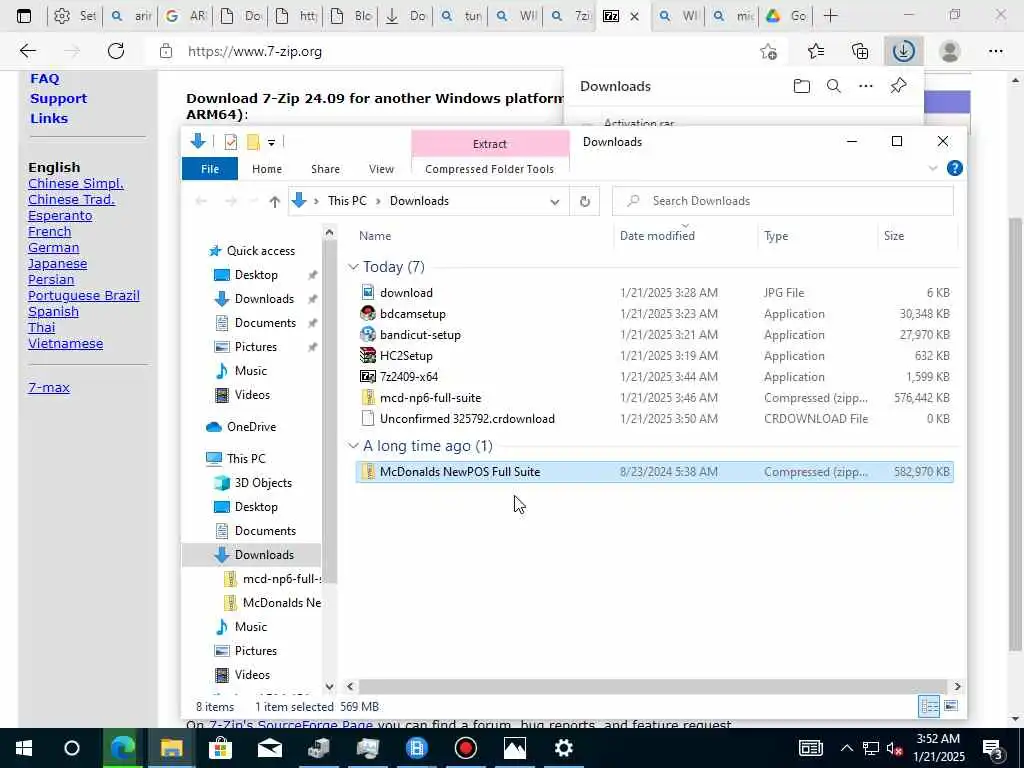Click New folder icon in Explorer quick access toolbar
The height and width of the screenshot is (768, 1024).
click(253, 142)
